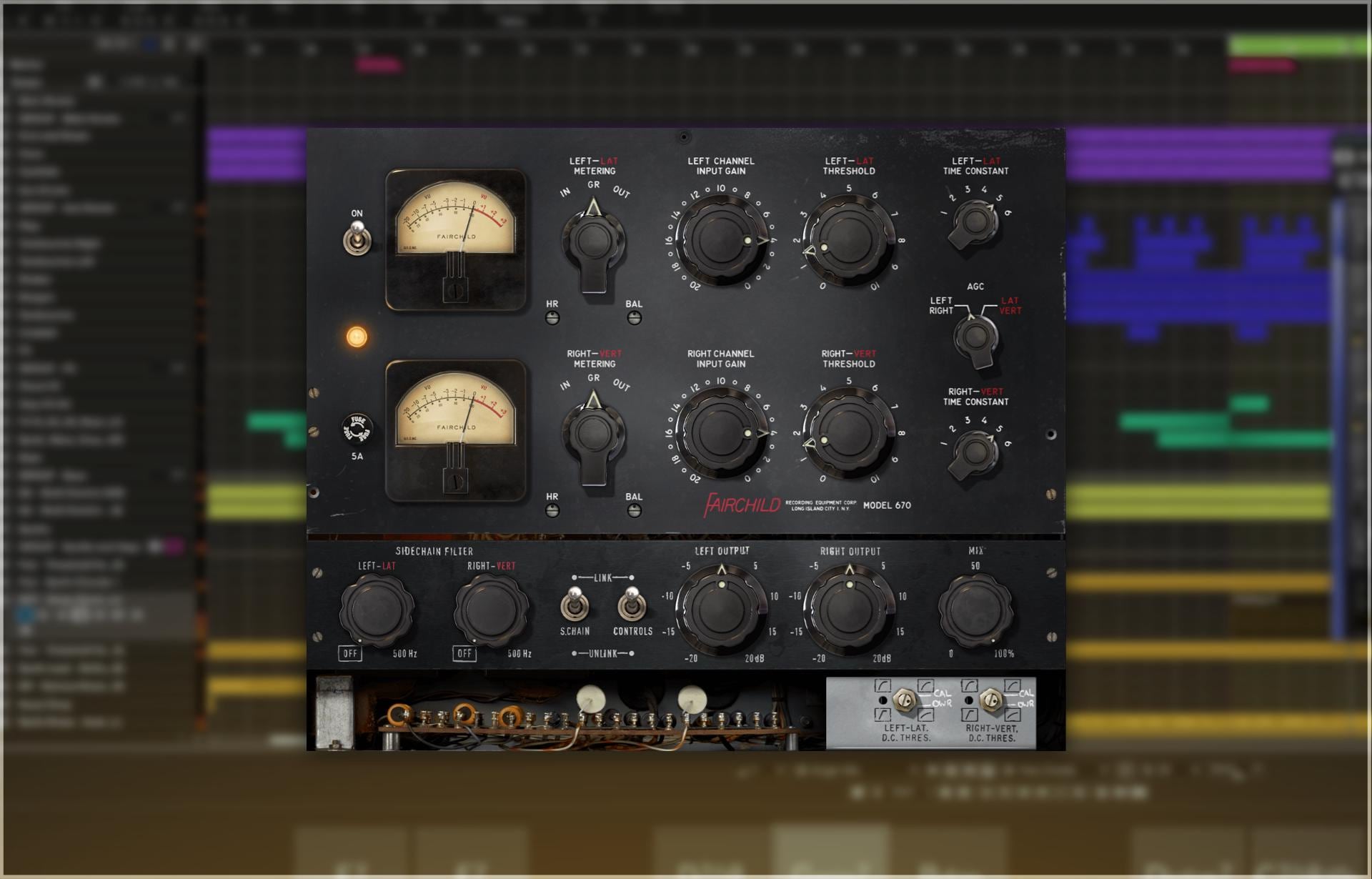Click the Left-Lat HR trim screw
The height and width of the screenshot is (879, 1372).
(x=552, y=318)
